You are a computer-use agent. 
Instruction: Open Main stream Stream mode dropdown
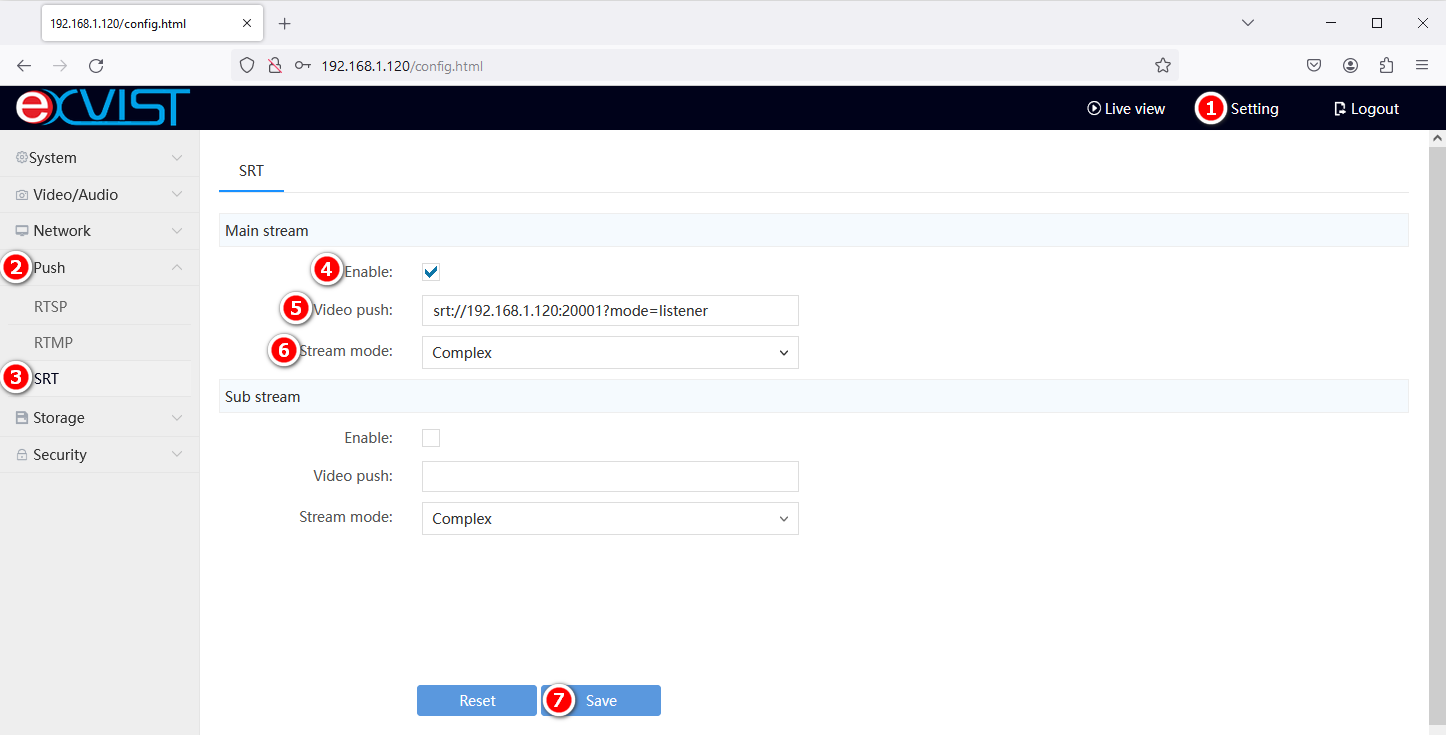point(610,353)
